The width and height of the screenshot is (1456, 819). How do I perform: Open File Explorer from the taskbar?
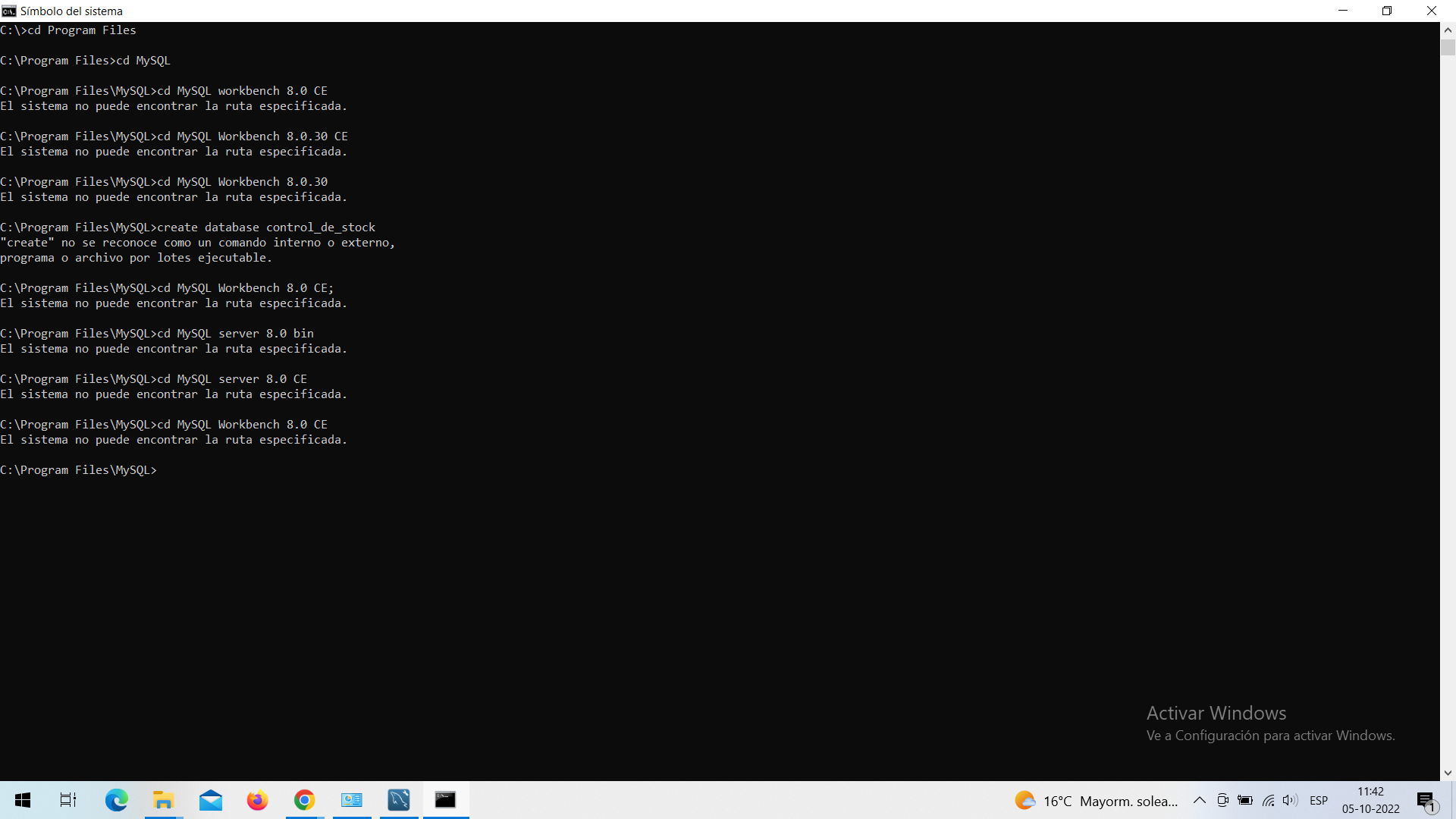pyautogui.click(x=163, y=800)
